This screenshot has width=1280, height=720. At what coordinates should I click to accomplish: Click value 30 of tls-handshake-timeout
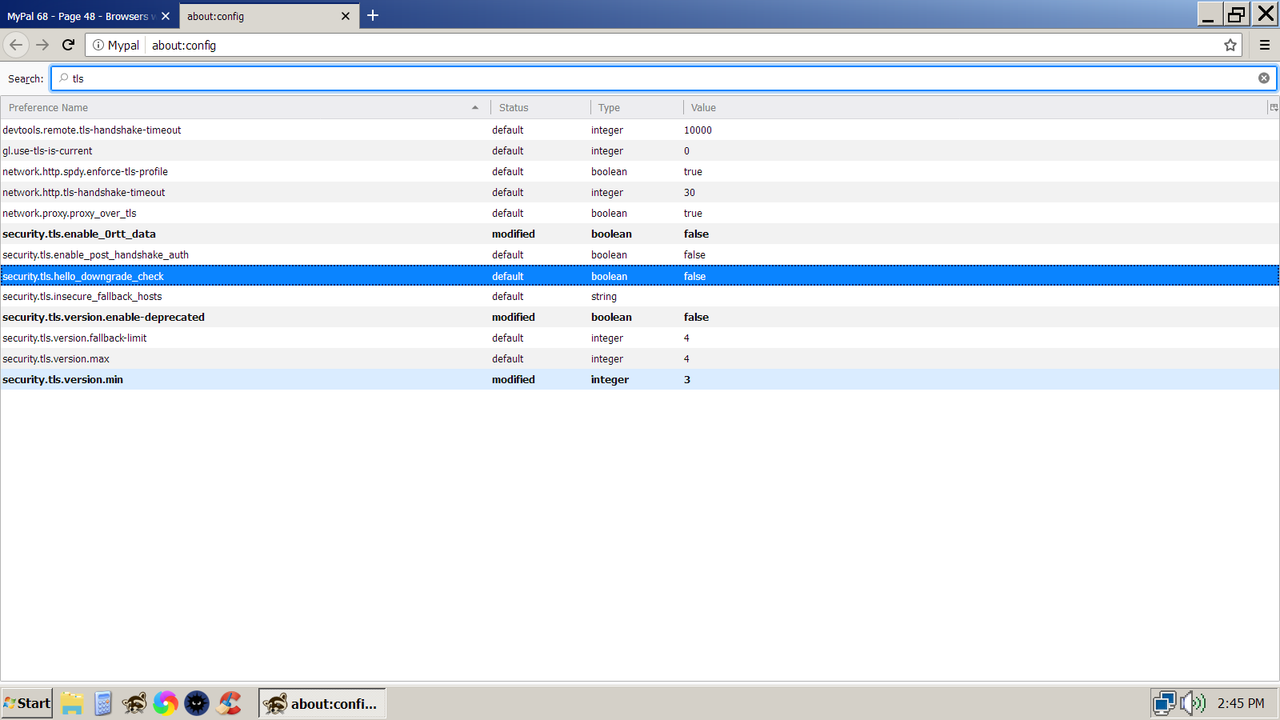click(690, 192)
